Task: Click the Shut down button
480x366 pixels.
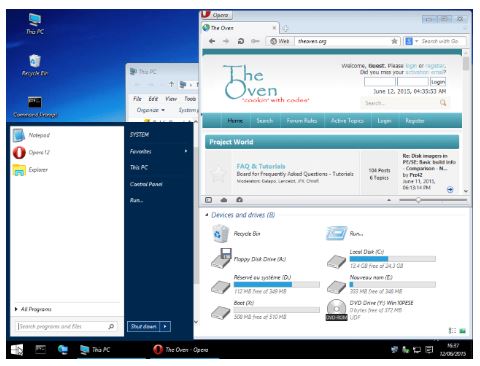Action: tap(144, 326)
